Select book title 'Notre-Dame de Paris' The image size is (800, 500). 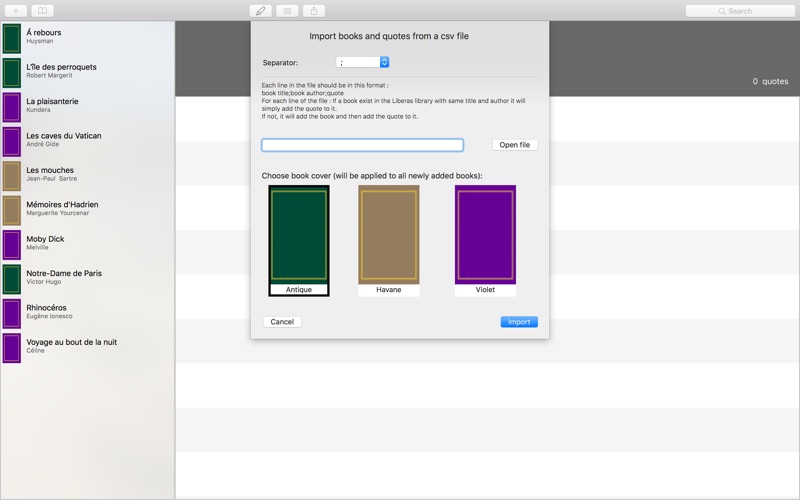[64, 273]
